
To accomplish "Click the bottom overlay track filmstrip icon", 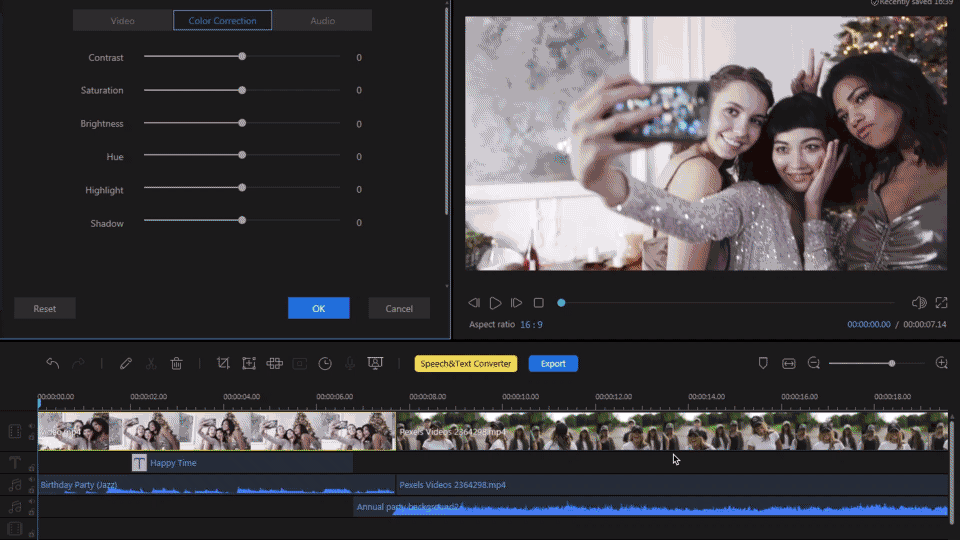I will [15, 528].
